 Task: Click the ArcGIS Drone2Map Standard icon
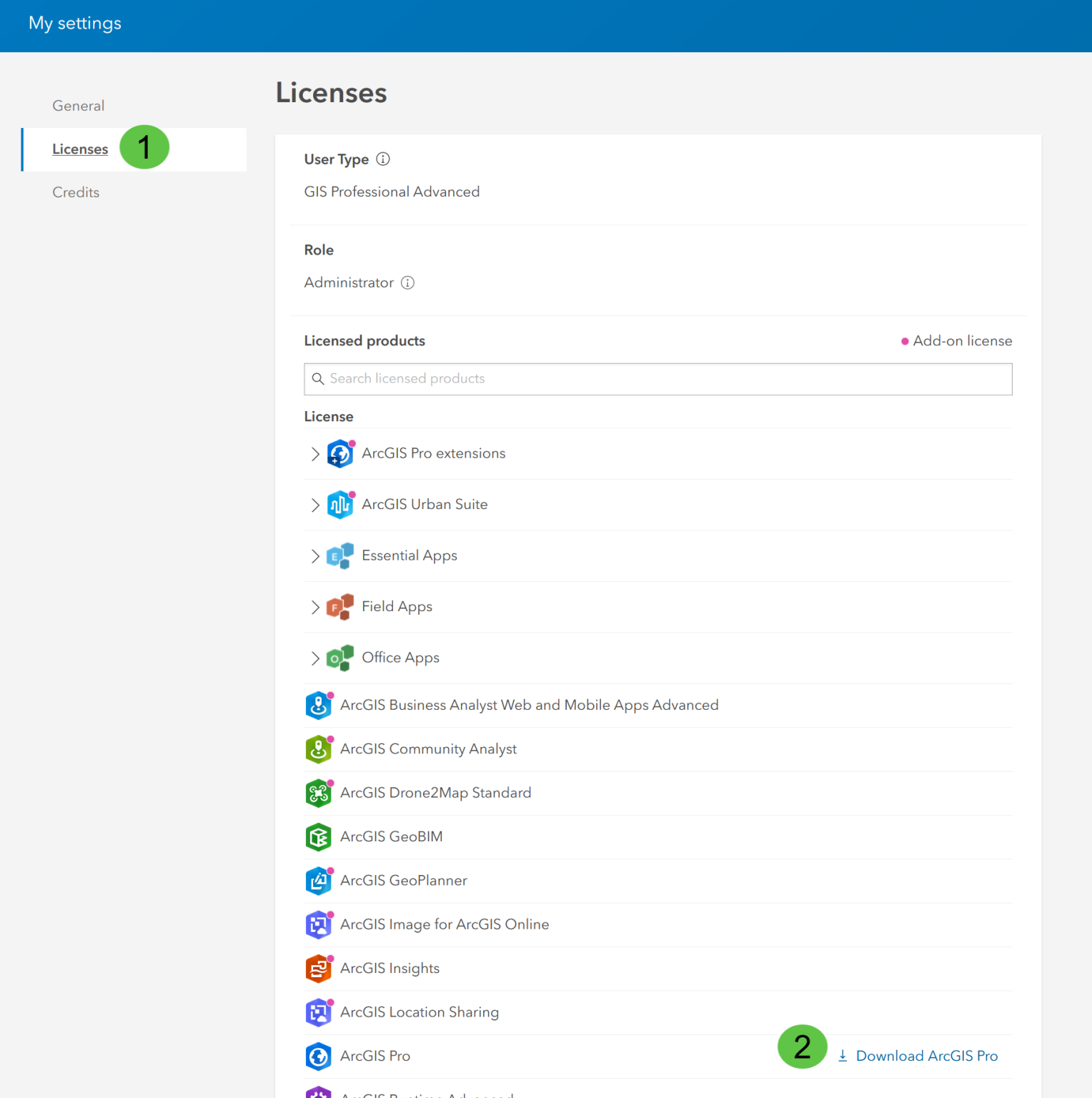coord(318,793)
